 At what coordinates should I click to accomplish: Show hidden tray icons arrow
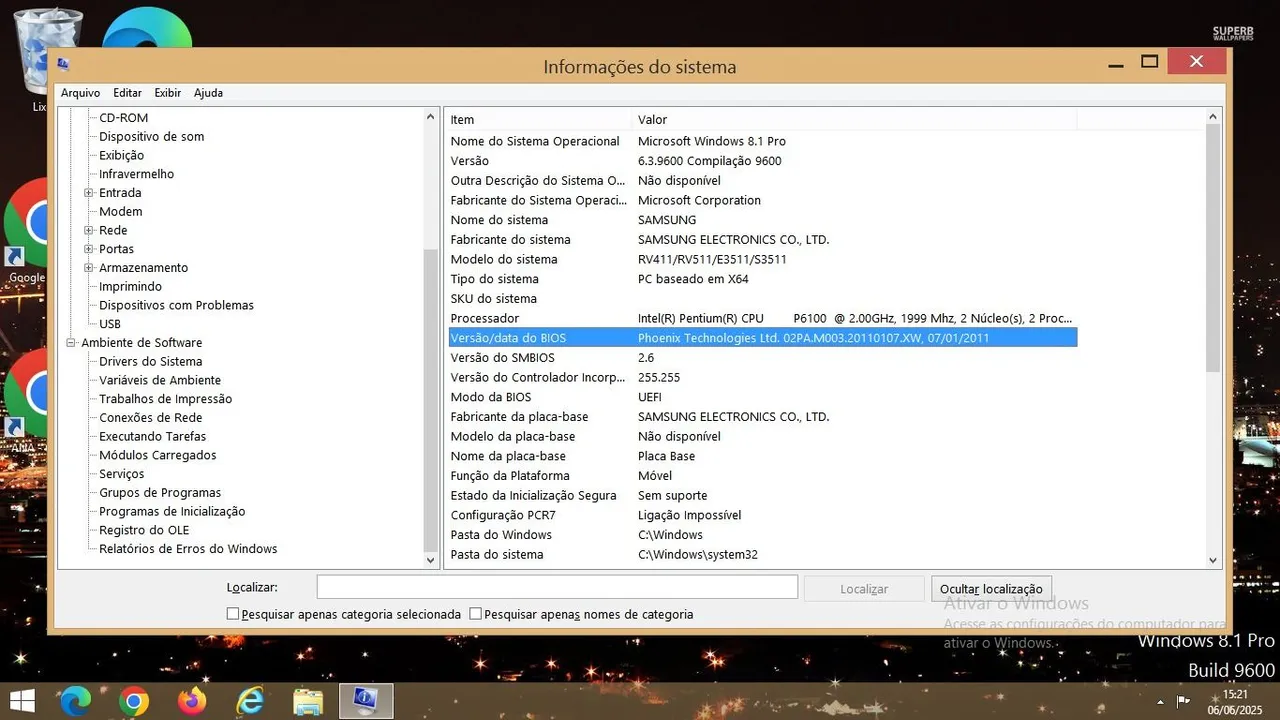tap(1160, 701)
